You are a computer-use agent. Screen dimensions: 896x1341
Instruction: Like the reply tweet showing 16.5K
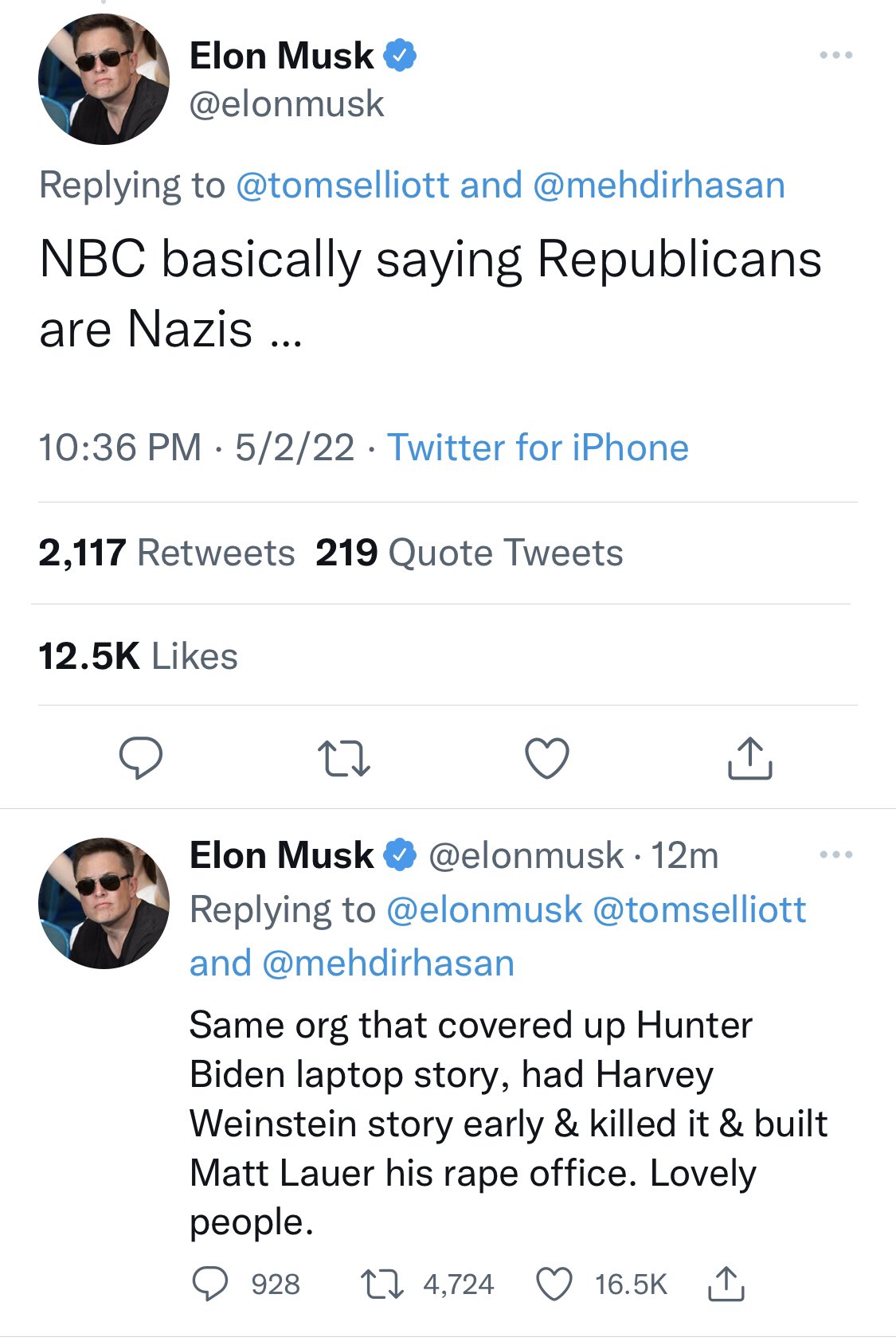pos(554,1284)
